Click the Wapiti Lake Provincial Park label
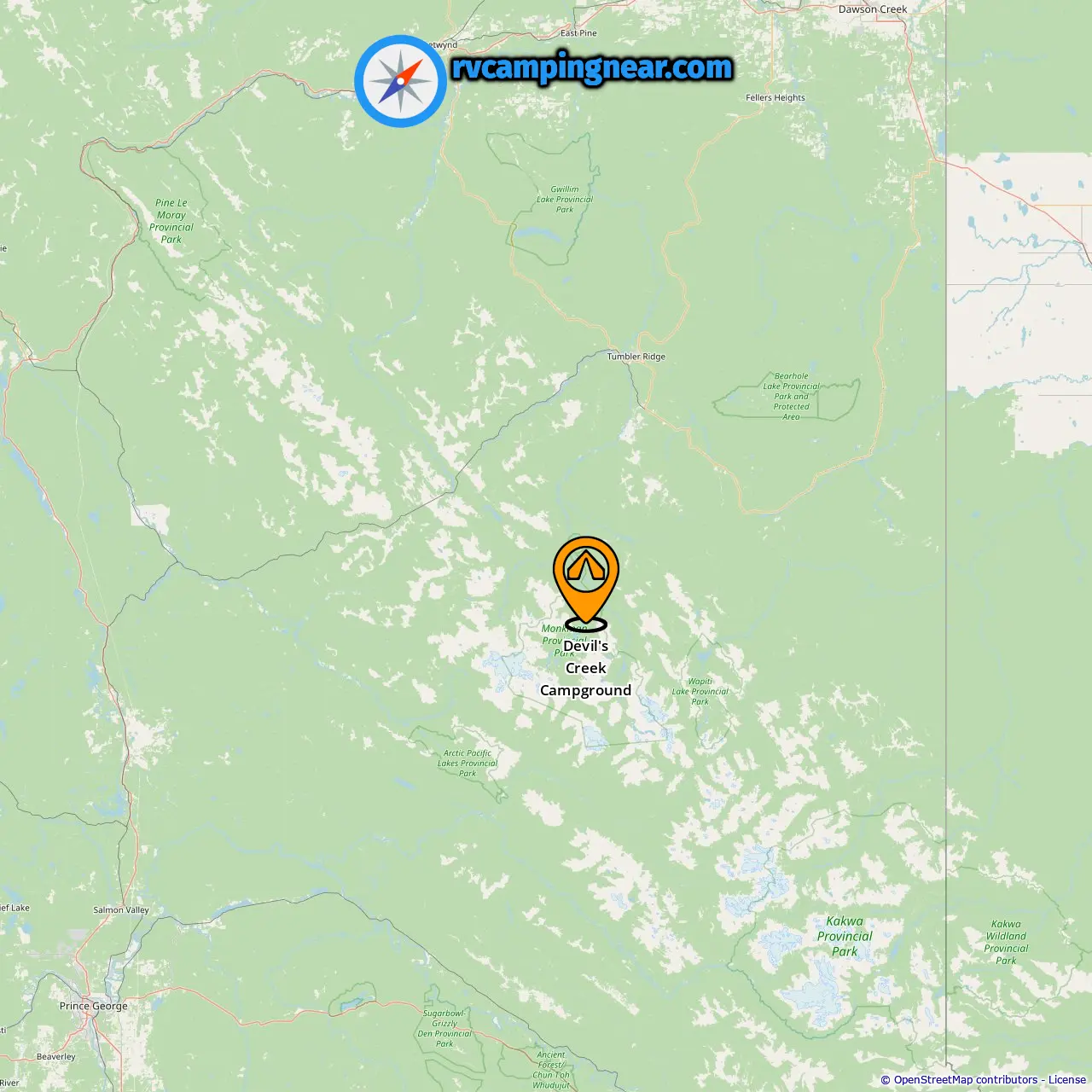The height and width of the screenshot is (1092, 1092). (x=700, y=691)
